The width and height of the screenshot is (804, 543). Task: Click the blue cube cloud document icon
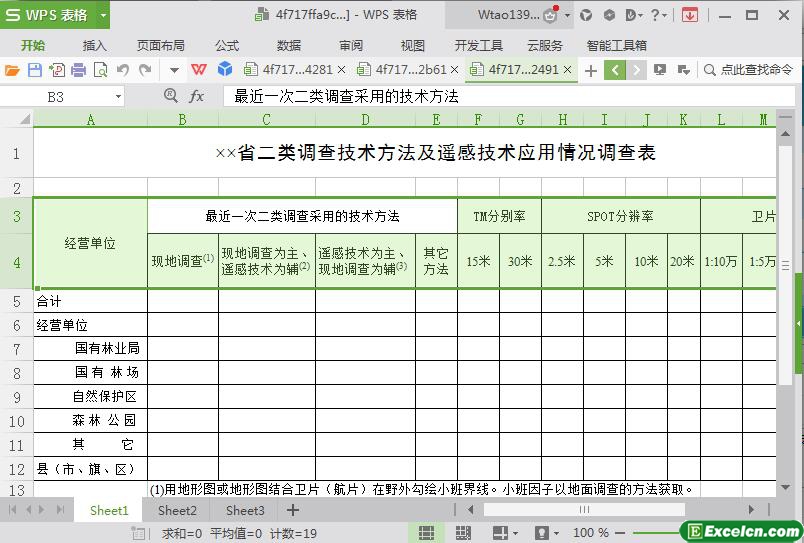point(225,69)
